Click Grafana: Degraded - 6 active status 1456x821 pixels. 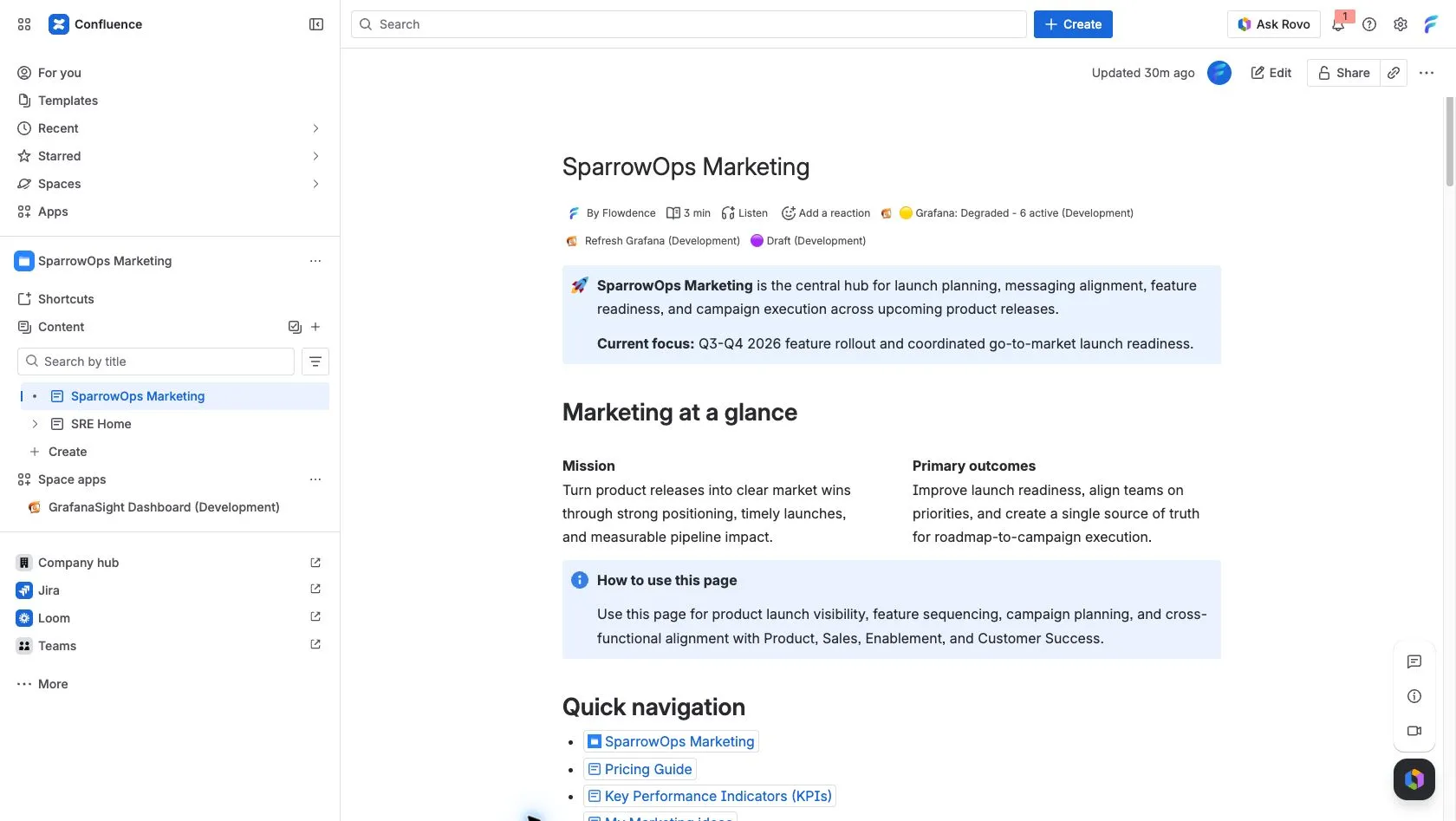[x=1016, y=213]
